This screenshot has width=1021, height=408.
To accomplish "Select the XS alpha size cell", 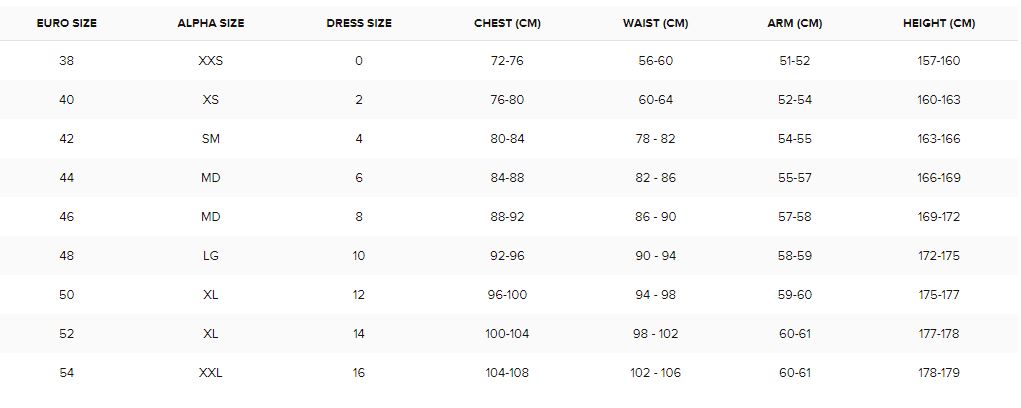I will pos(211,100).
